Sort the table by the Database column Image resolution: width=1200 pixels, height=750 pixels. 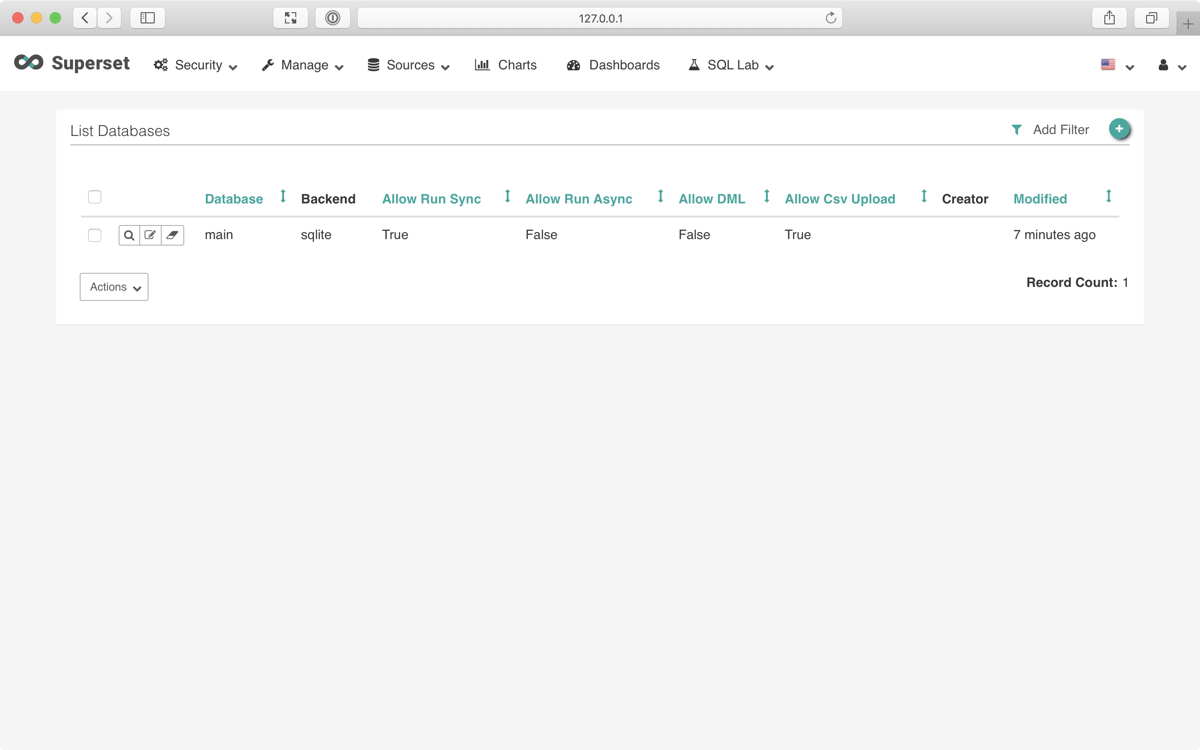[233, 199]
